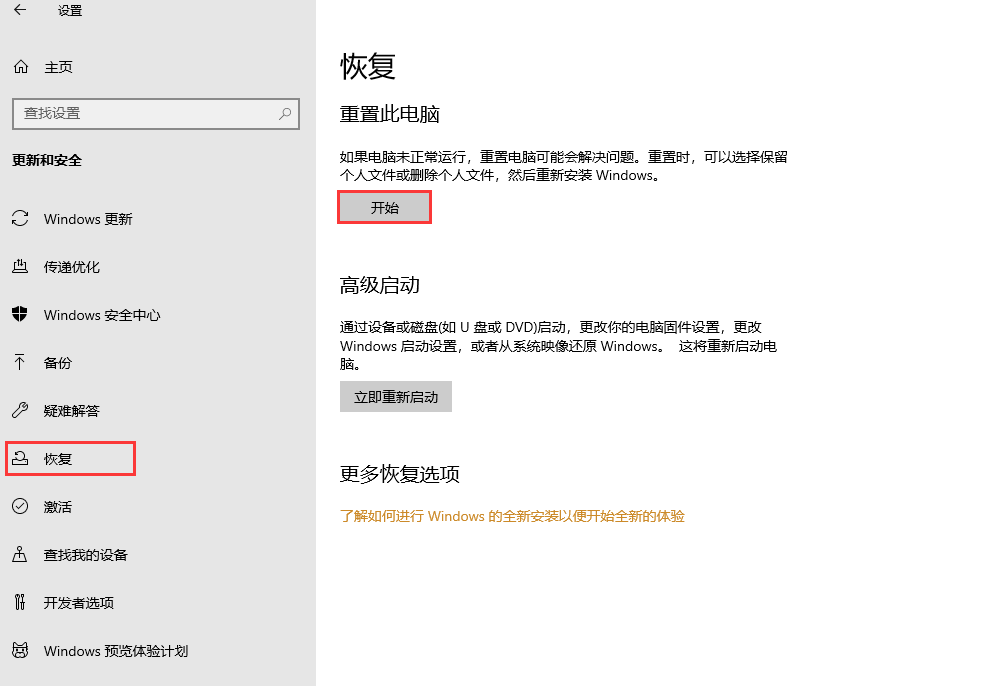
Task: Open 疑难解答 via its wrench icon
Action: click(21, 410)
